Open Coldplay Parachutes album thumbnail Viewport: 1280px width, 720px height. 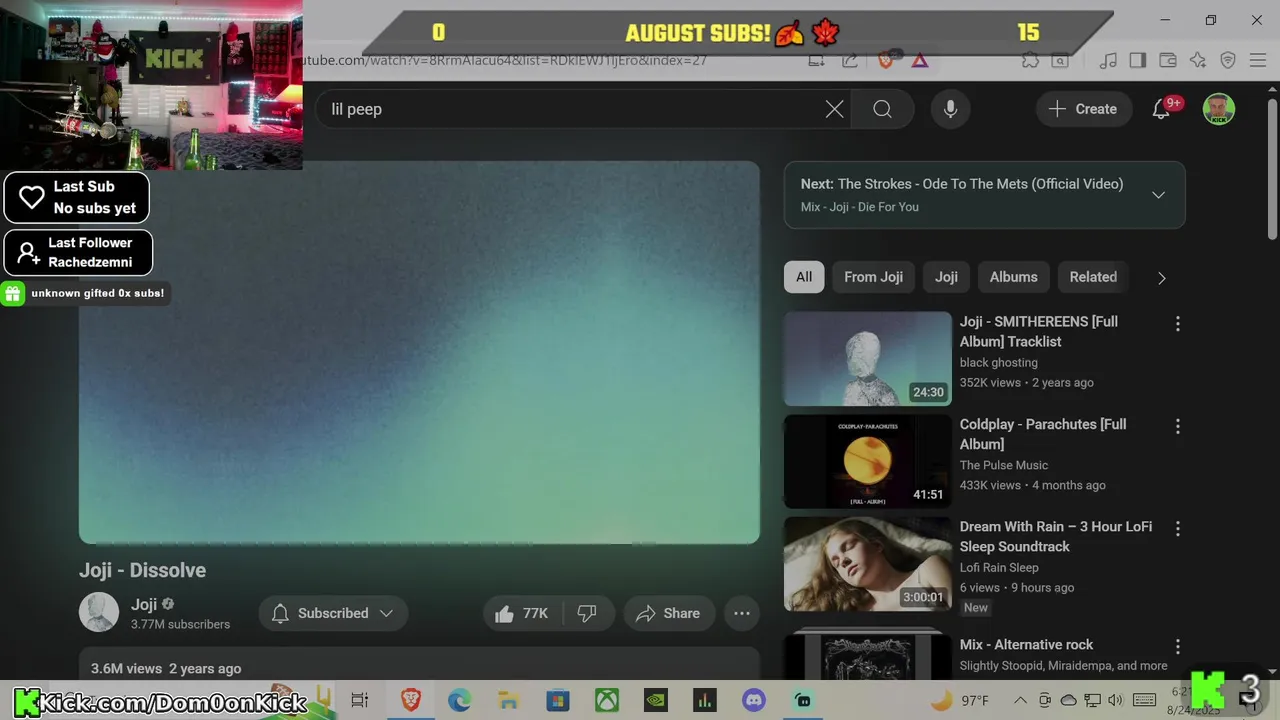point(868,461)
